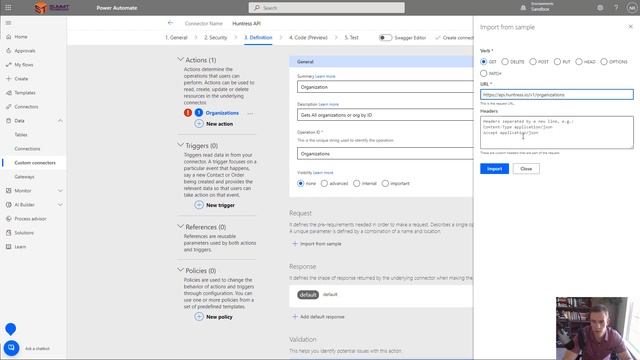Image resolution: width=640 pixels, height=360 pixels.
Task: Open the app launcher waffle icon
Action: (x=8, y=7)
